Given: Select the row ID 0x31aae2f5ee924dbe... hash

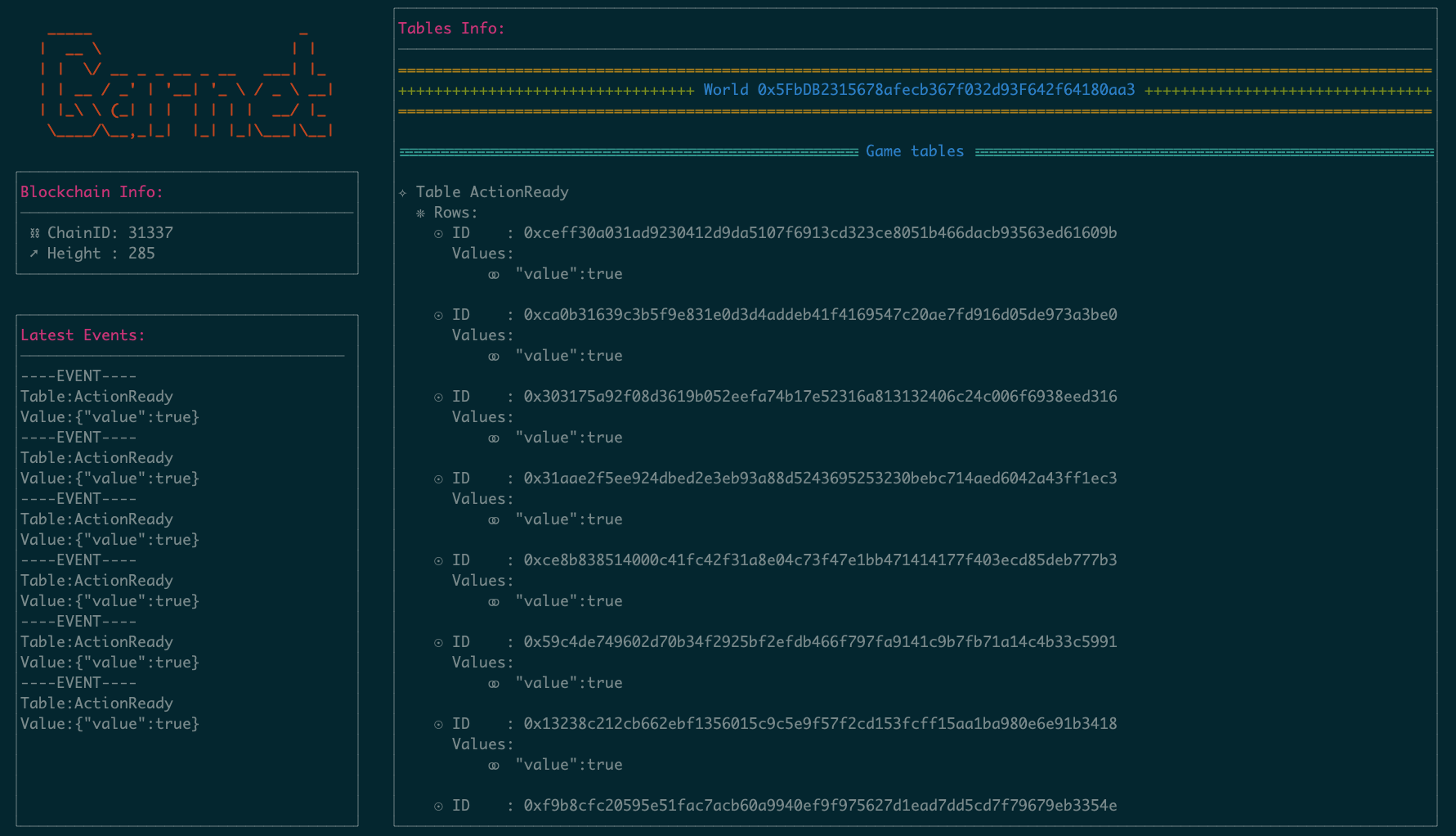Looking at the screenshot, I should tap(820, 479).
